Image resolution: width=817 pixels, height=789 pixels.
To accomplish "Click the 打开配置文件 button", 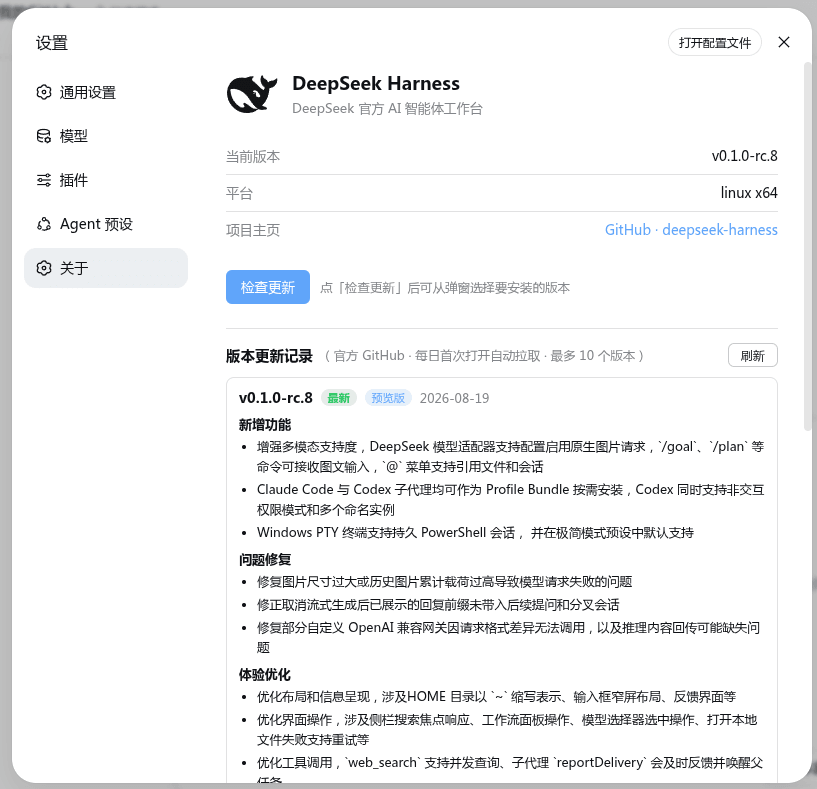I will coord(714,42).
